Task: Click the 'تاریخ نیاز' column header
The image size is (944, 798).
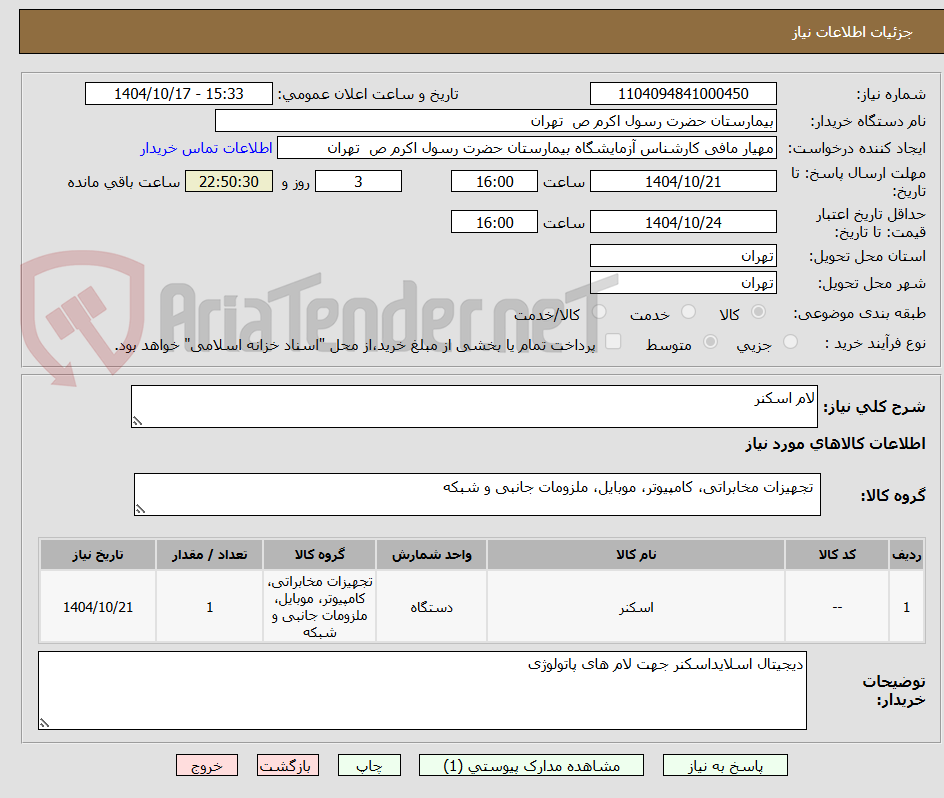Action: (98, 555)
